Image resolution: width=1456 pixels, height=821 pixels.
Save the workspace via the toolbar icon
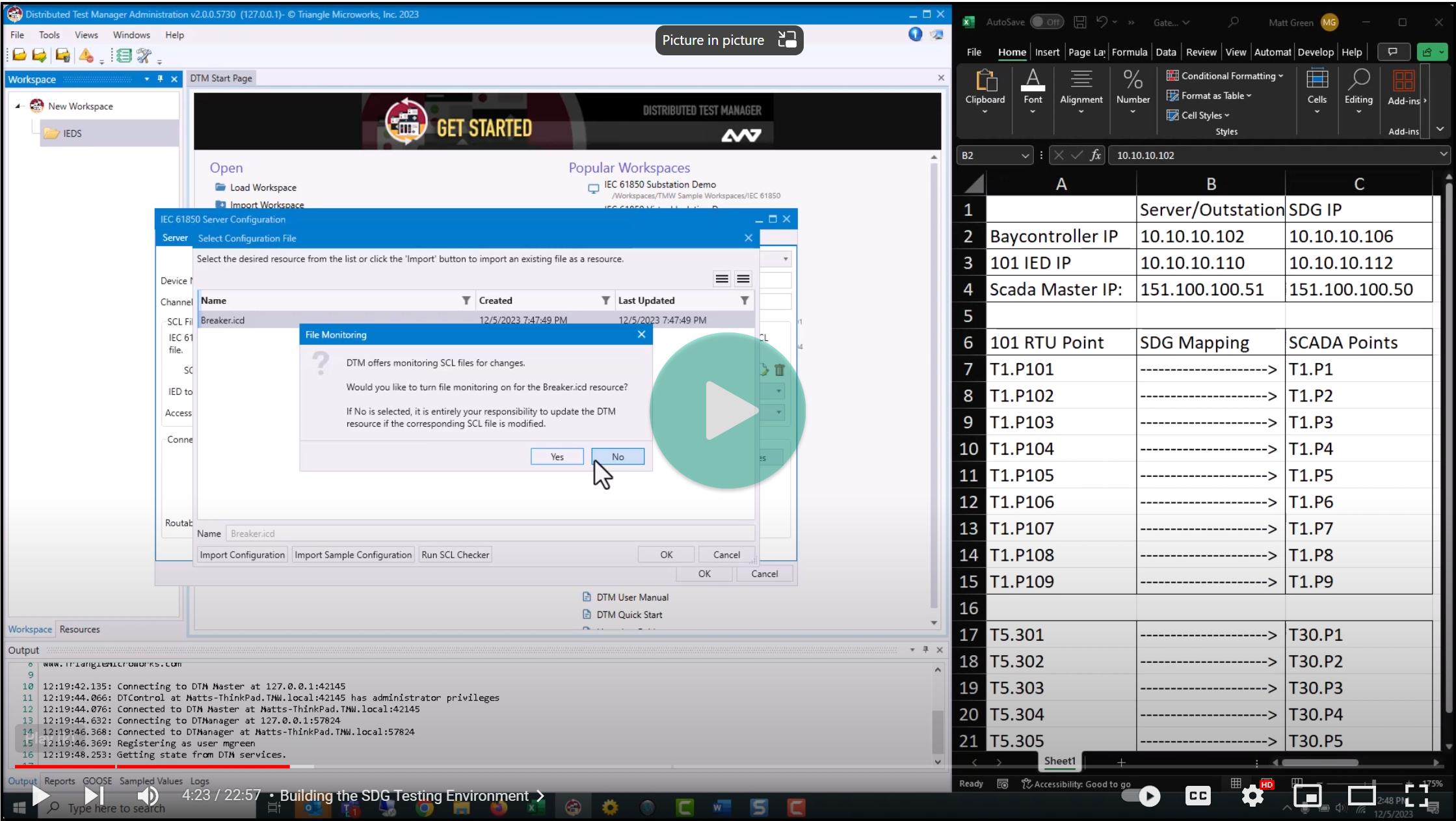click(x=39, y=56)
